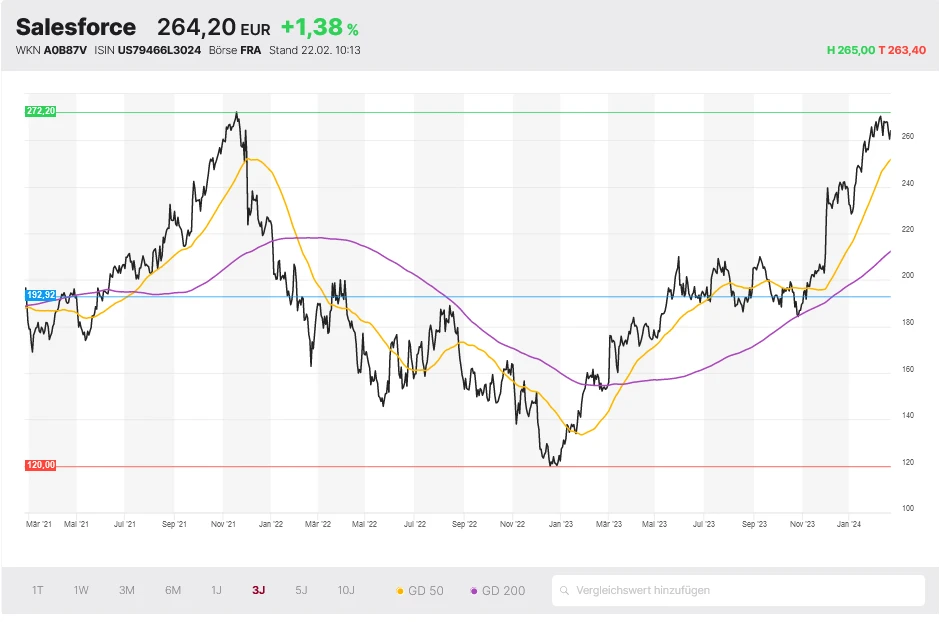Click the green 272,20 high price label
Image resolution: width=941 pixels, height=623 pixels.
point(40,111)
